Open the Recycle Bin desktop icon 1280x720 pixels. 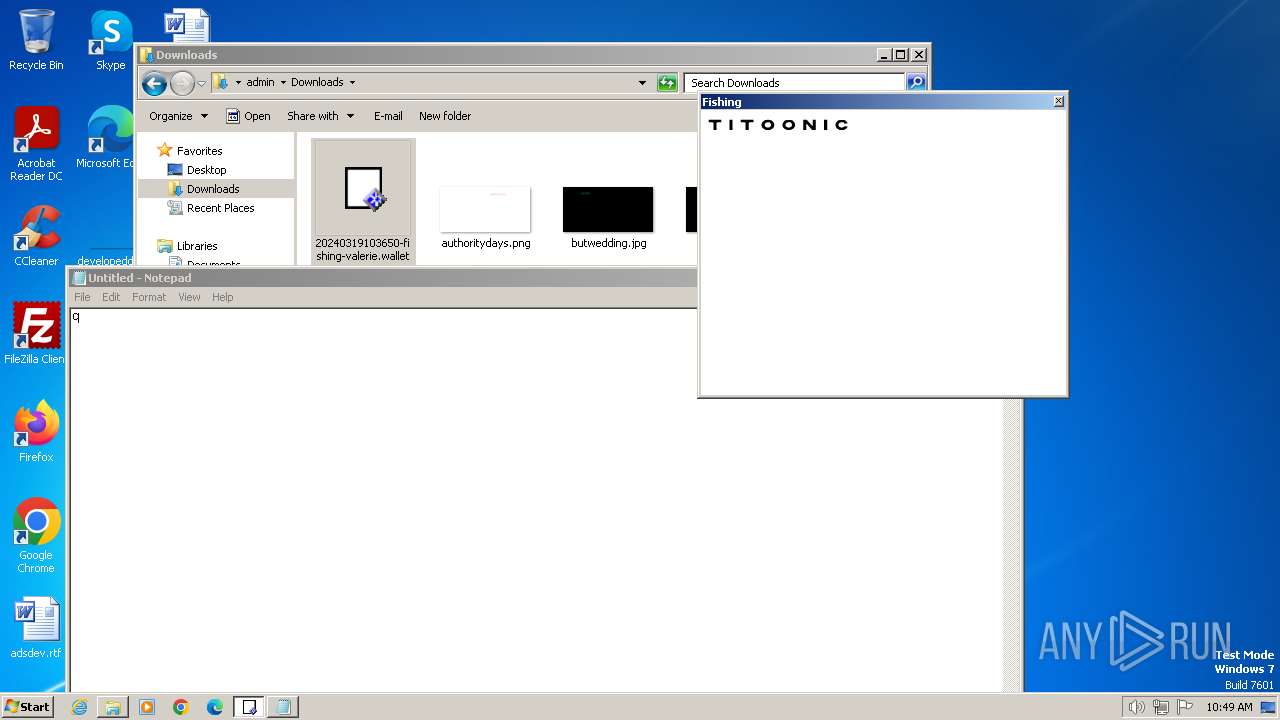click(36, 40)
